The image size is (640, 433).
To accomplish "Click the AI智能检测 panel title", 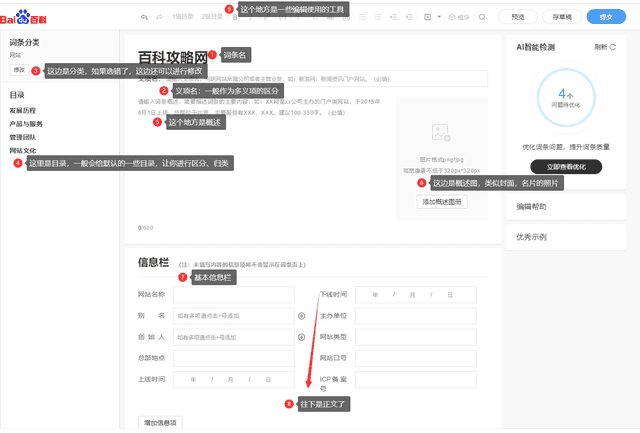I will pyautogui.click(x=536, y=47).
